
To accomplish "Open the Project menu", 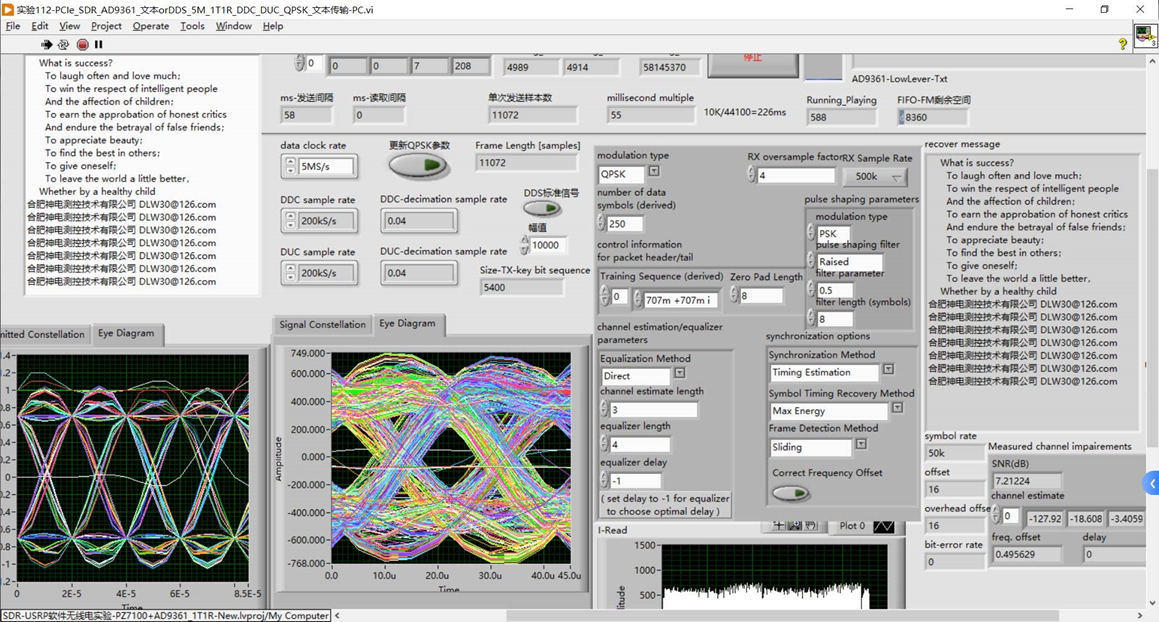I will [x=106, y=26].
